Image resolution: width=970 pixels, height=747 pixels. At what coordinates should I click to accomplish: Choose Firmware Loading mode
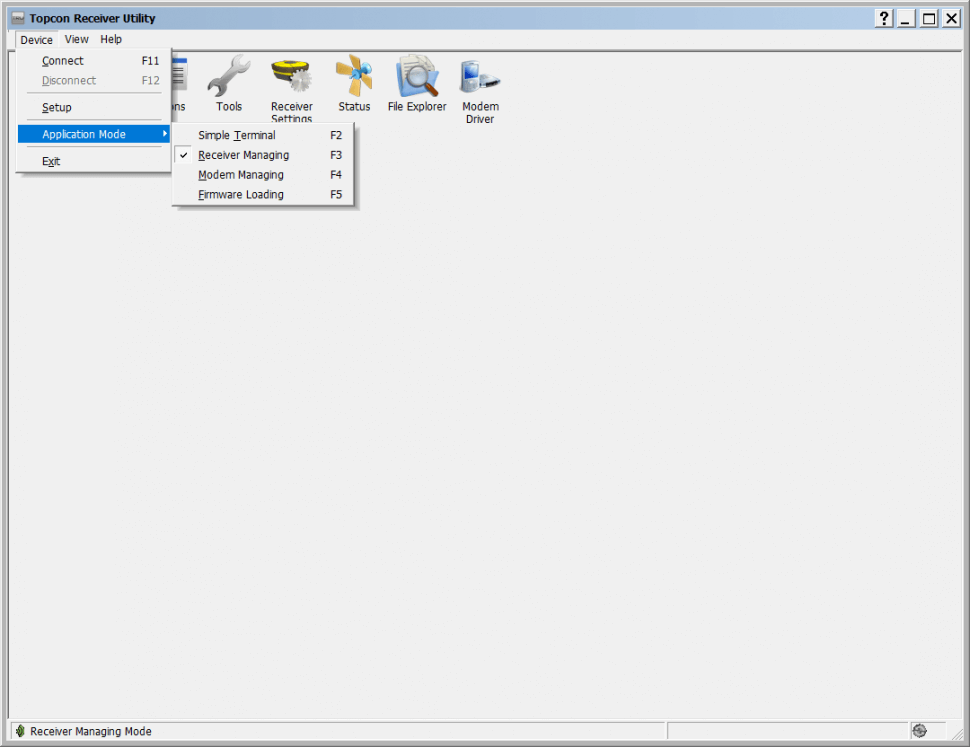pos(264,195)
